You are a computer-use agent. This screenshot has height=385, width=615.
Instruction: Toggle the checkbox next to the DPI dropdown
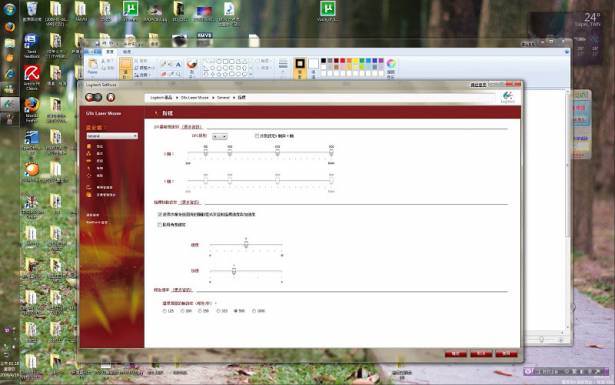click(x=257, y=136)
